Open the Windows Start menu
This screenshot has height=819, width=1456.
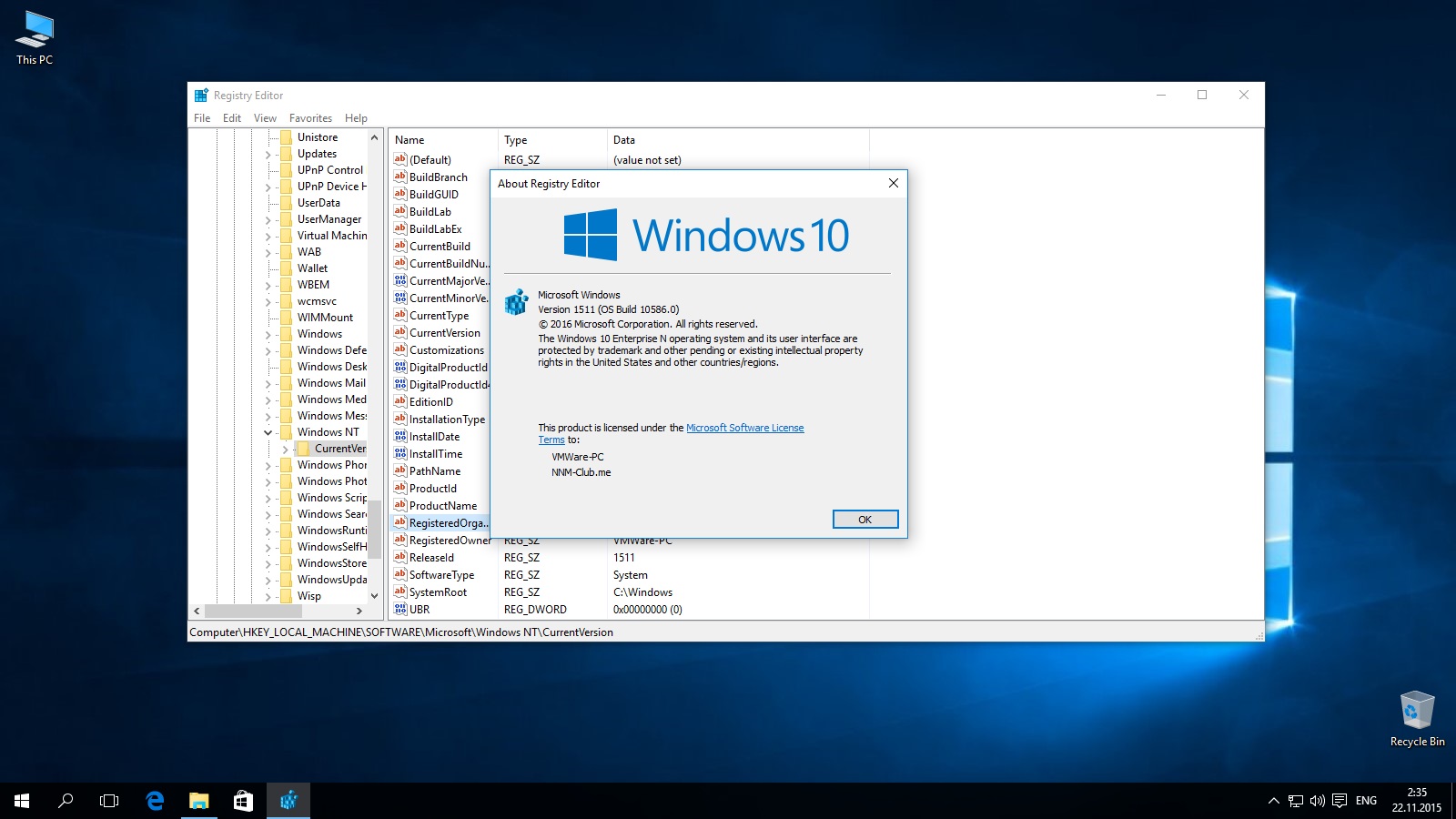coord(22,801)
